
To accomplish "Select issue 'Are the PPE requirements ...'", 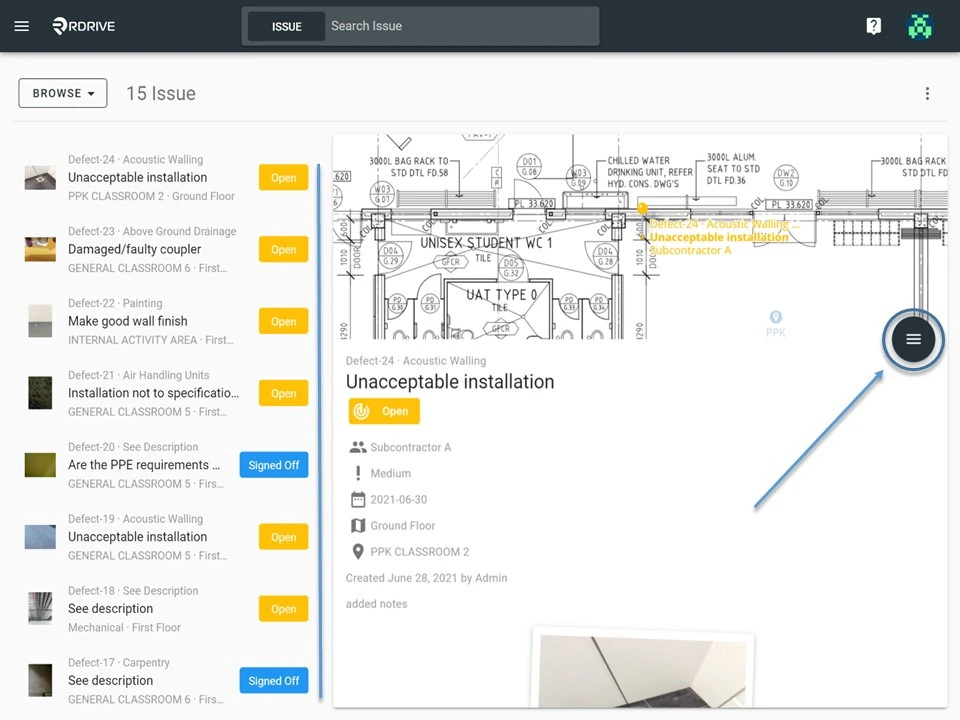I will 144,465.
